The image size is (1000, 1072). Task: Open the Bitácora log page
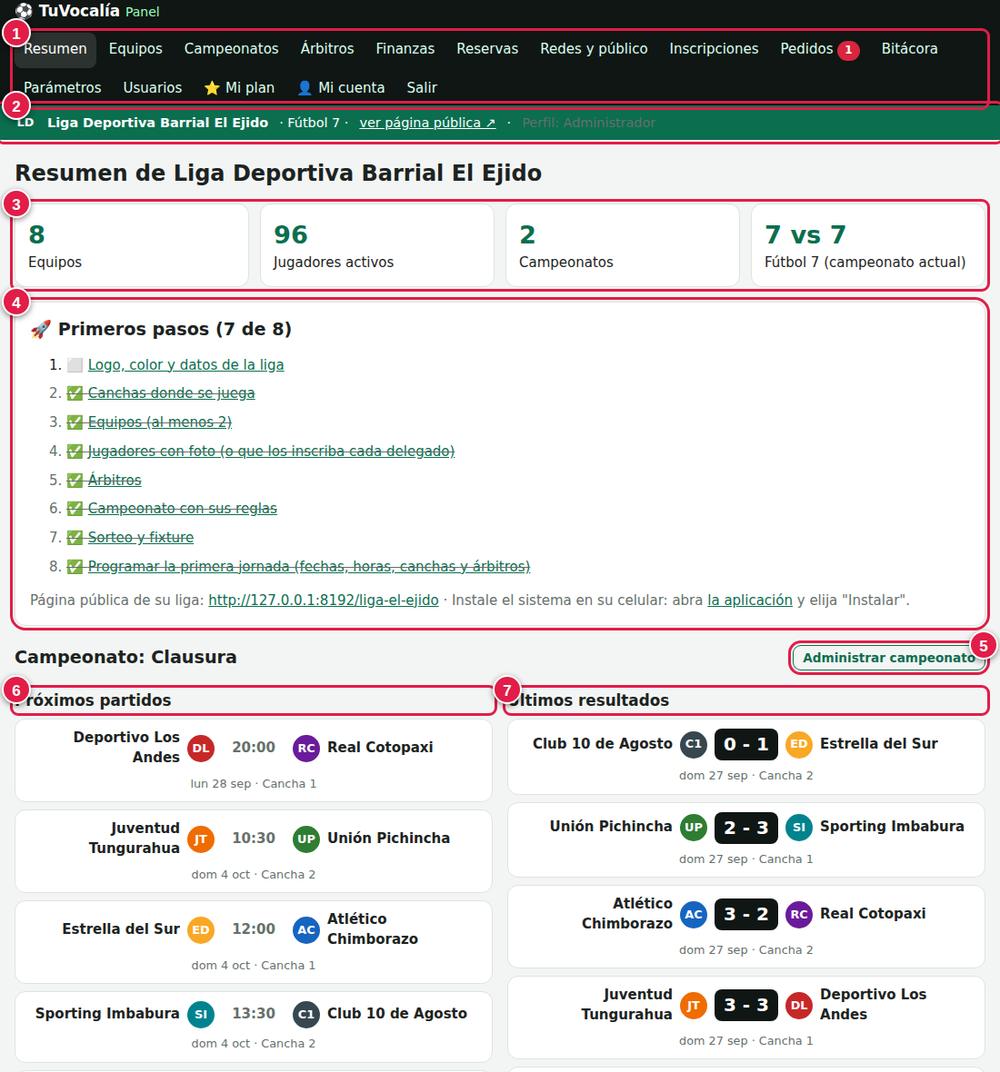click(909, 49)
